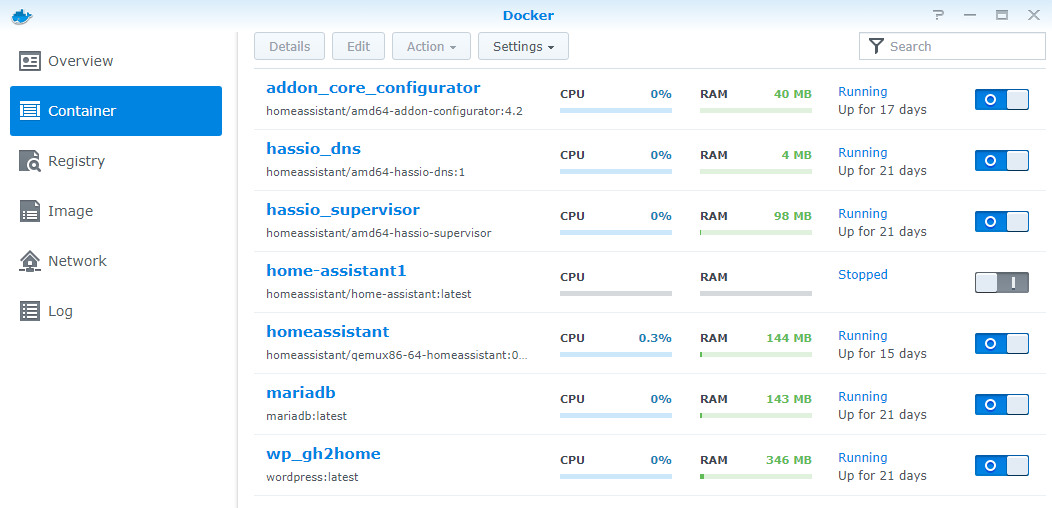The image size is (1052, 508).
Task: Click the Overview sidebar icon
Action: tap(30, 61)
